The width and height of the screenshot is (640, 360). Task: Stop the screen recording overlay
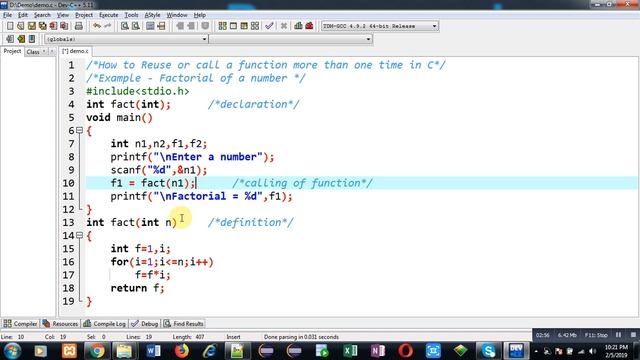tap(633, 335)
